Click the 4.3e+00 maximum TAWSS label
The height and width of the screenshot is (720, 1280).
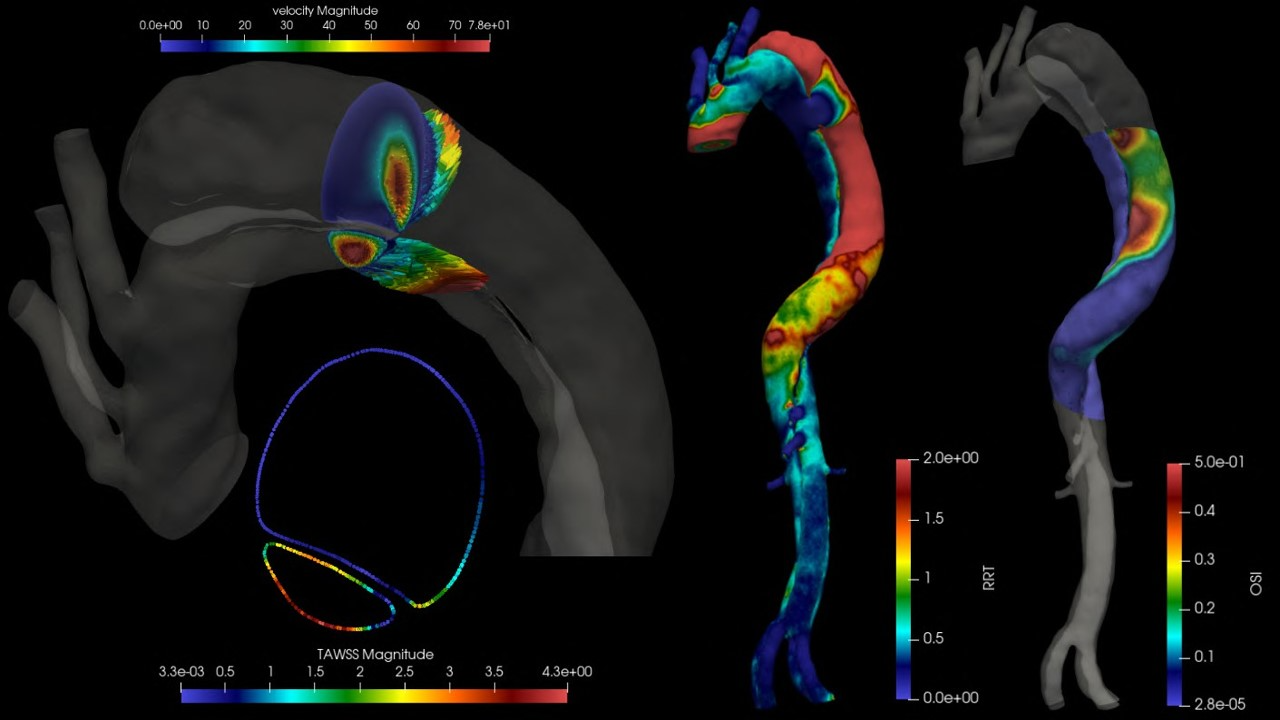coord(567,671)
